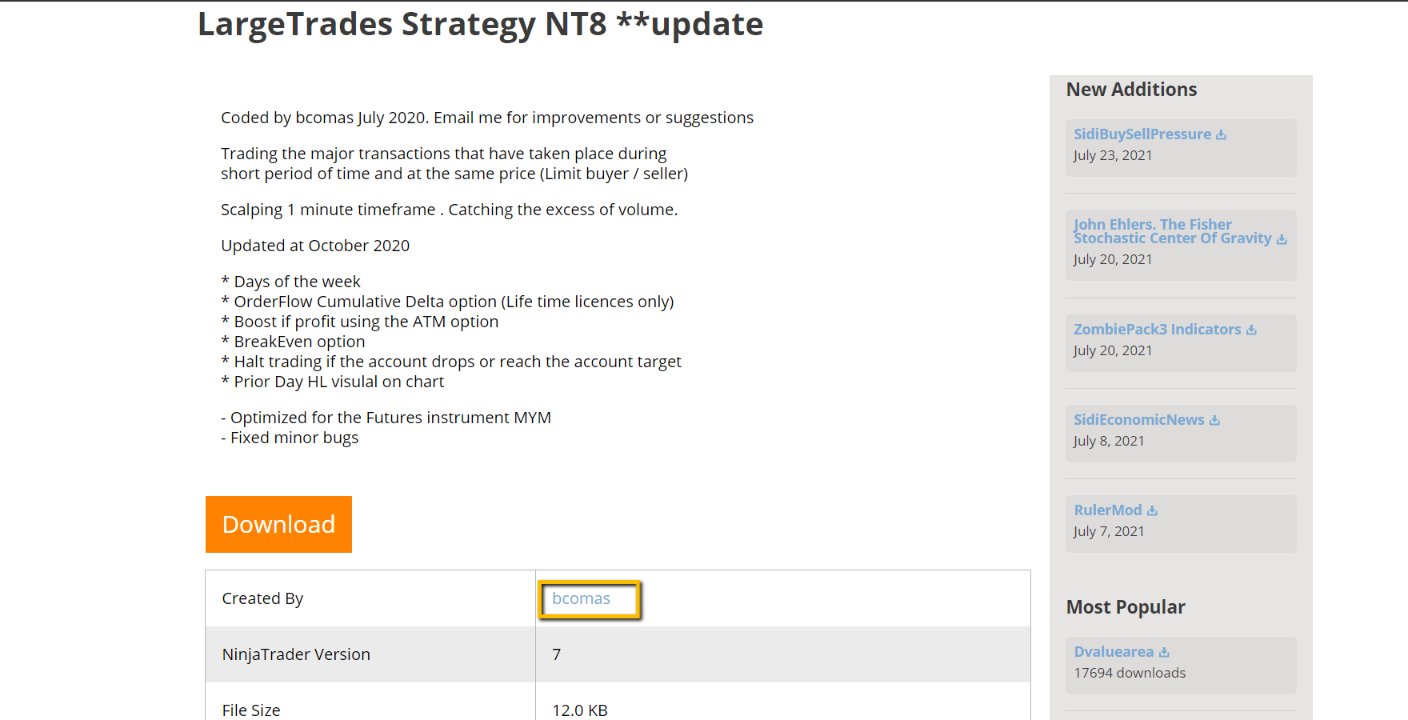The width and height of the screenshot is (1408, 720).
Task: Click the July 23, 2021 date
Action: pos(1113,155)
